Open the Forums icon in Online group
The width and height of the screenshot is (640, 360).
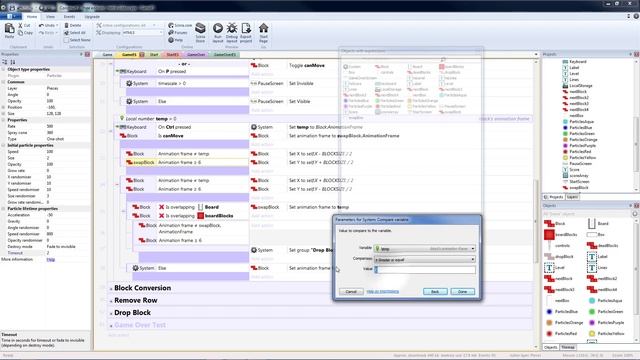click(171, 33)
